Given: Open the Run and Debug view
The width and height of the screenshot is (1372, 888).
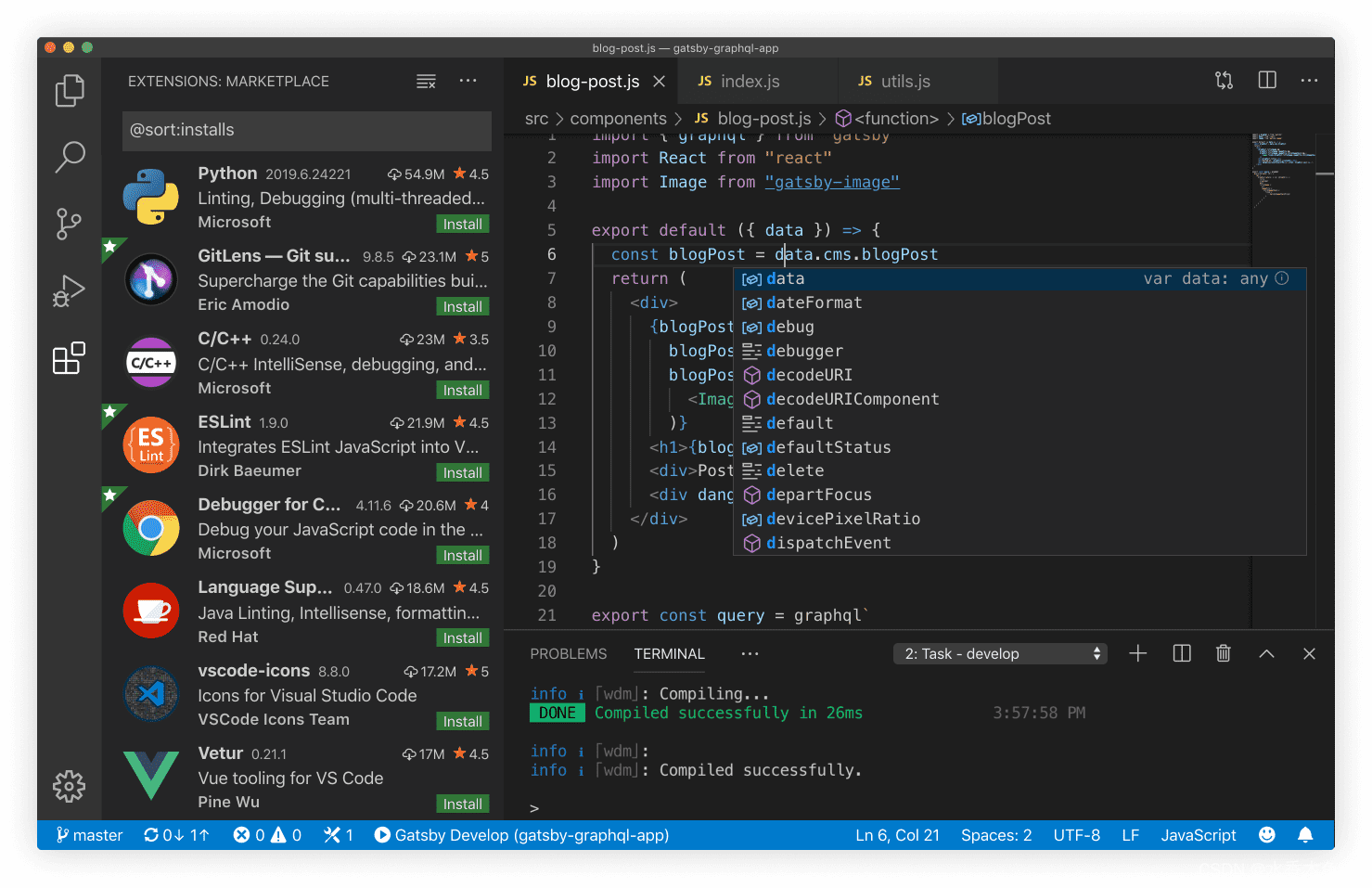Looking at the screenshot, I should [x=70, y=290].
